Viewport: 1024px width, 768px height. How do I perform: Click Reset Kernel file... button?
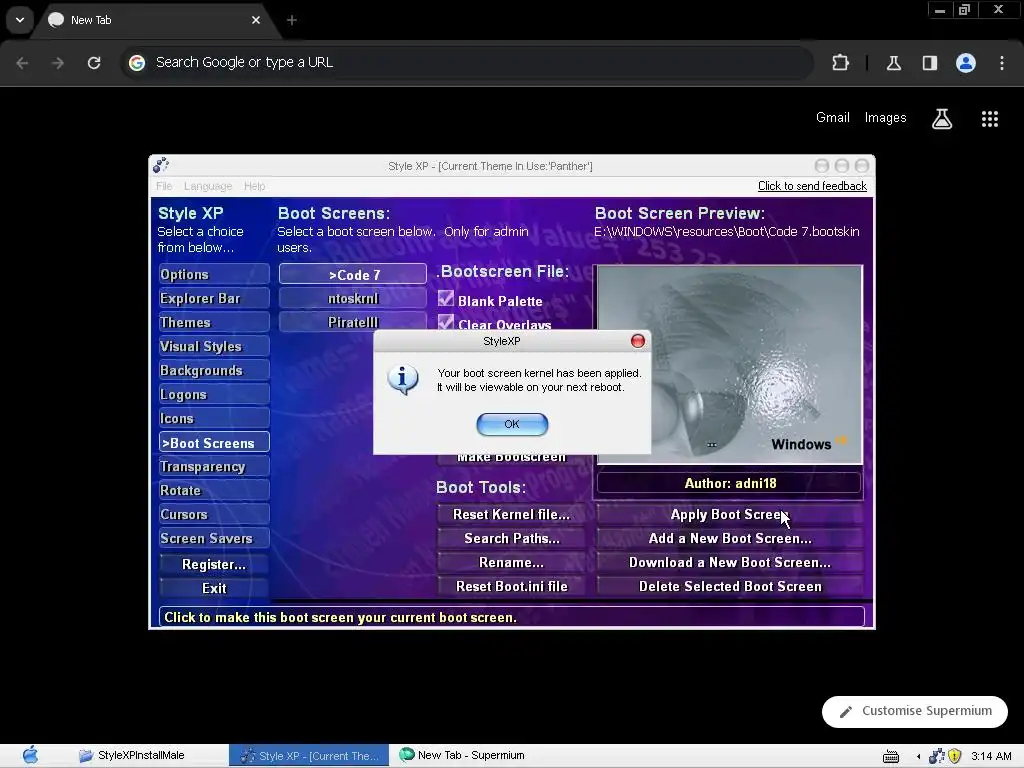click(511, 515)
